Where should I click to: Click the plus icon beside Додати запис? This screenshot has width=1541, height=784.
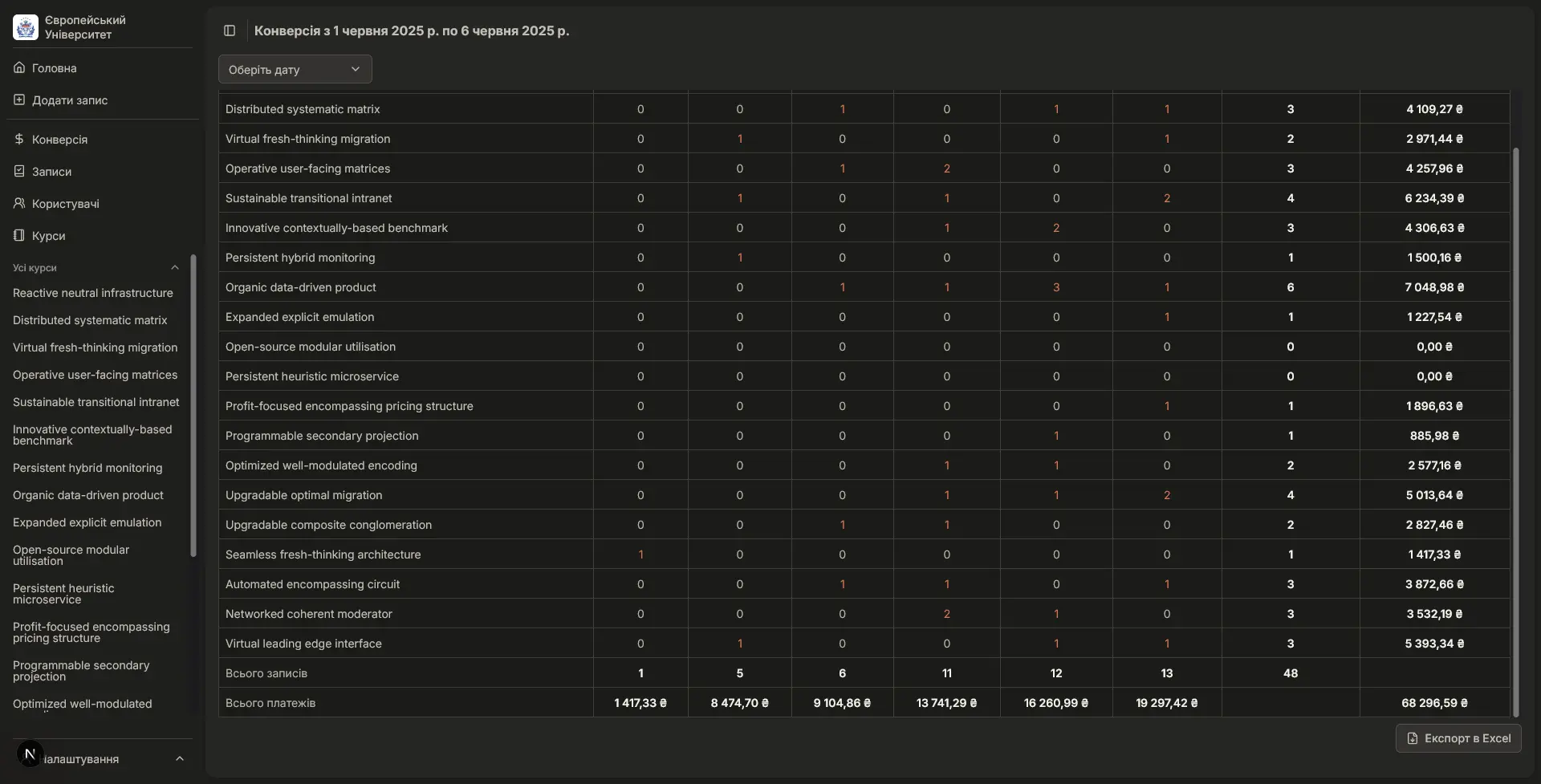(x=19, y=100)
